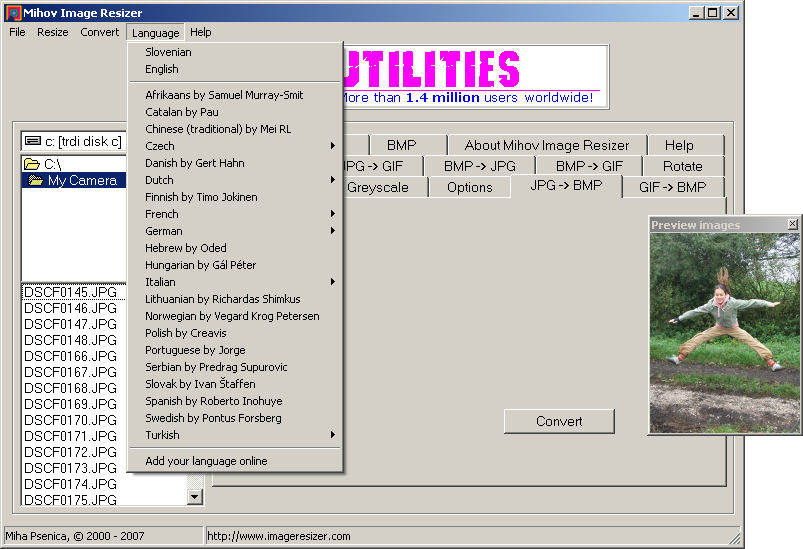Open the GIF -> BMP tab
The image size is (803, 549).
click(x=672, y=187)
